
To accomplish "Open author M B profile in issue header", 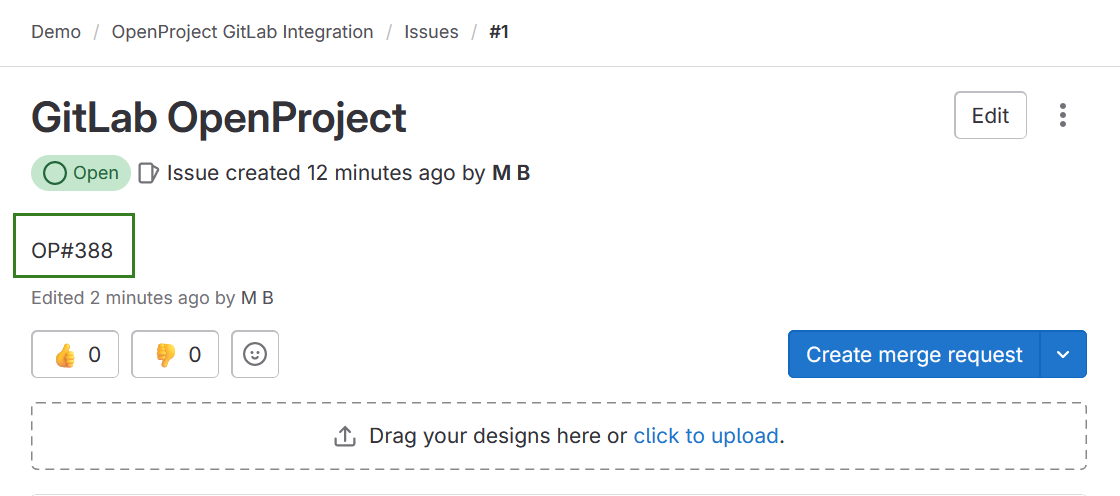I will pyautogui.click(x=511, y=173).
